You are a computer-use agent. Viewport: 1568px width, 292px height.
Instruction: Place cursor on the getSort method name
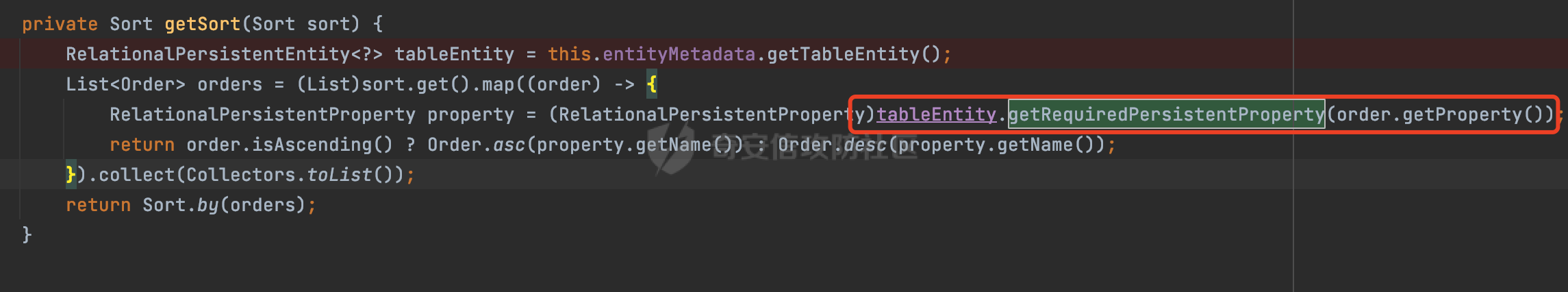tap(203, 24)
